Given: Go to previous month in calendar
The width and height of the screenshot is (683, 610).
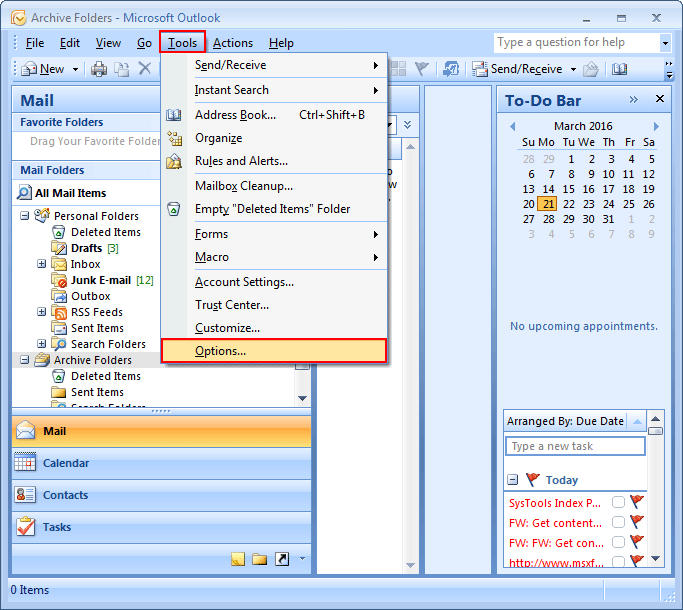Looking at the screenshot, I should coord(513,126).
